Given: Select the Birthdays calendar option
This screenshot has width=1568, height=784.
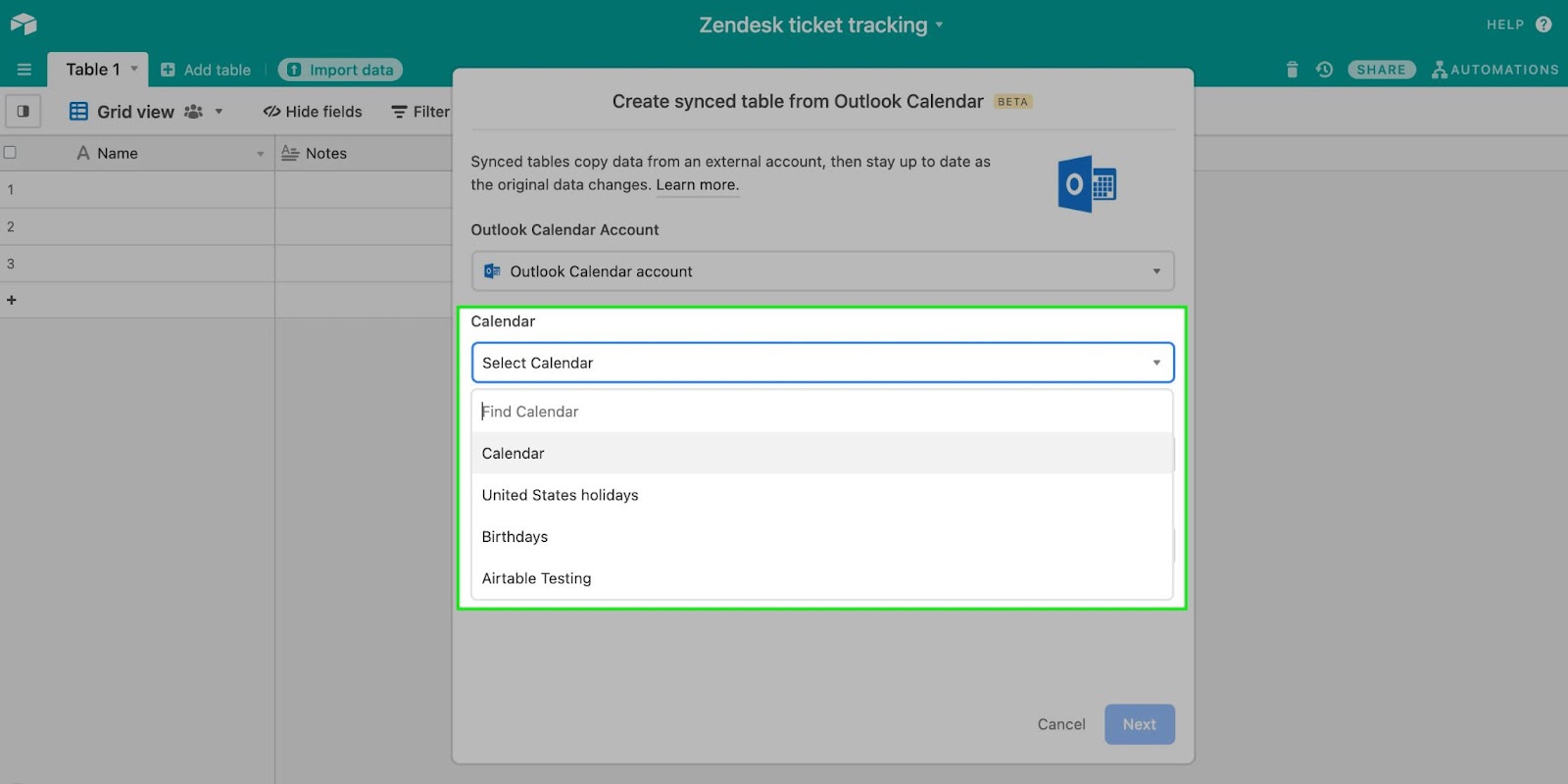Looking at the screenshot, I should pos(822,537).
